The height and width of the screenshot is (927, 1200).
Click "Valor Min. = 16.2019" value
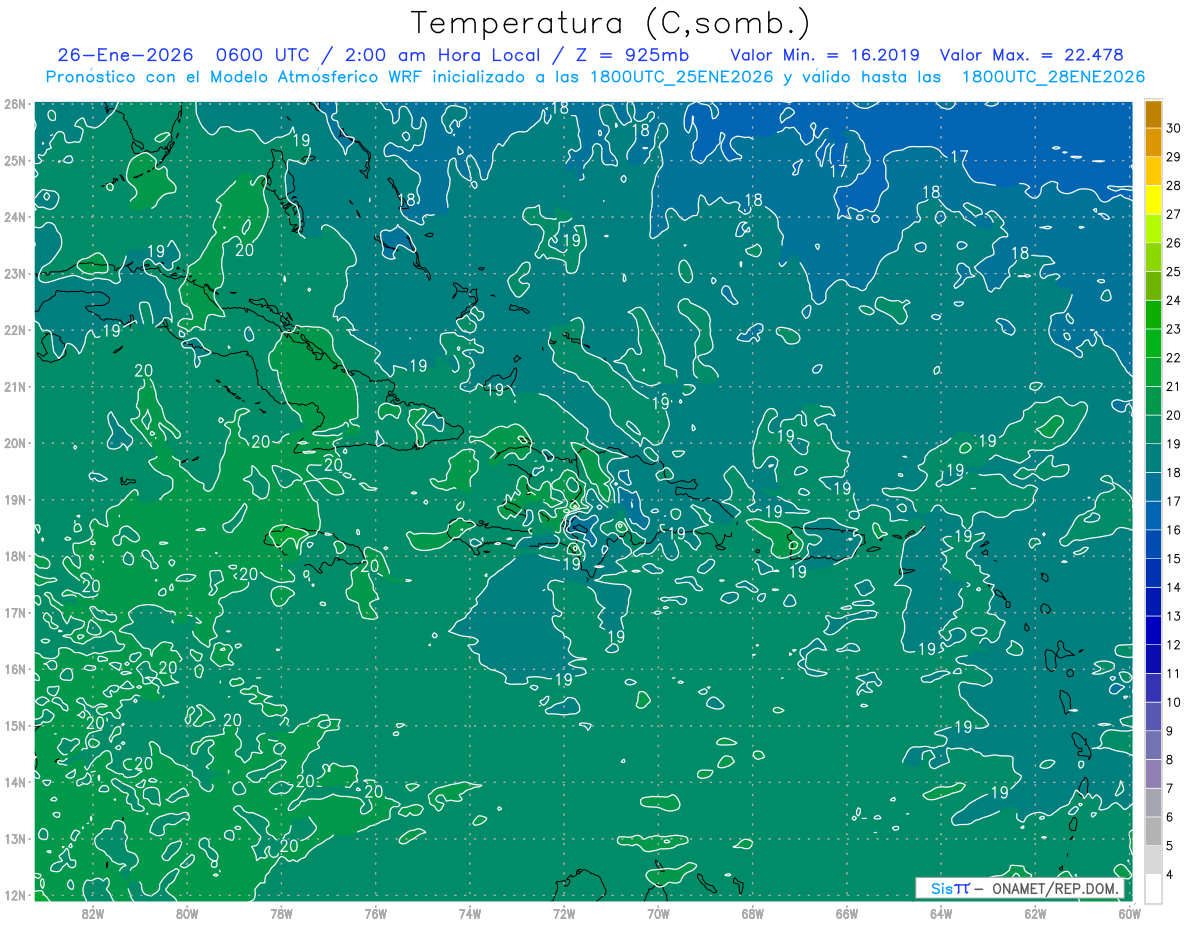(x=825, y=55)
